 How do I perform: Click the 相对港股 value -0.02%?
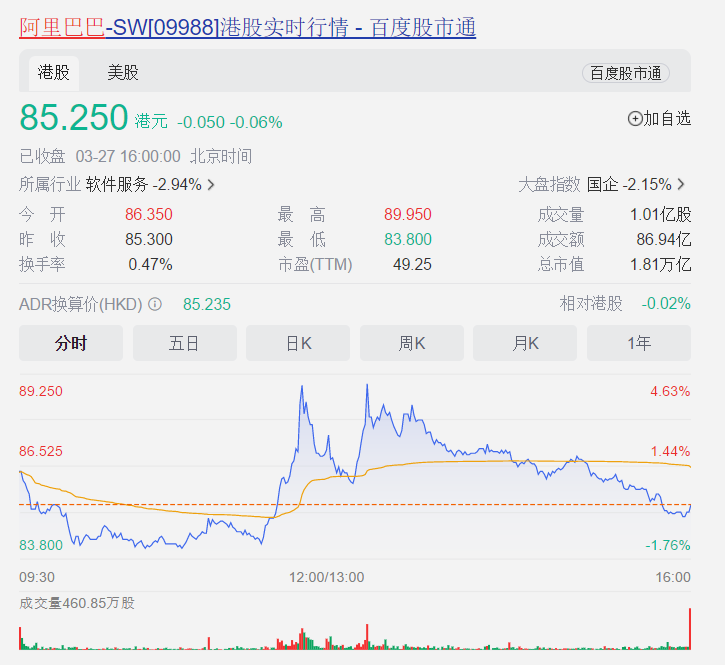666,304
